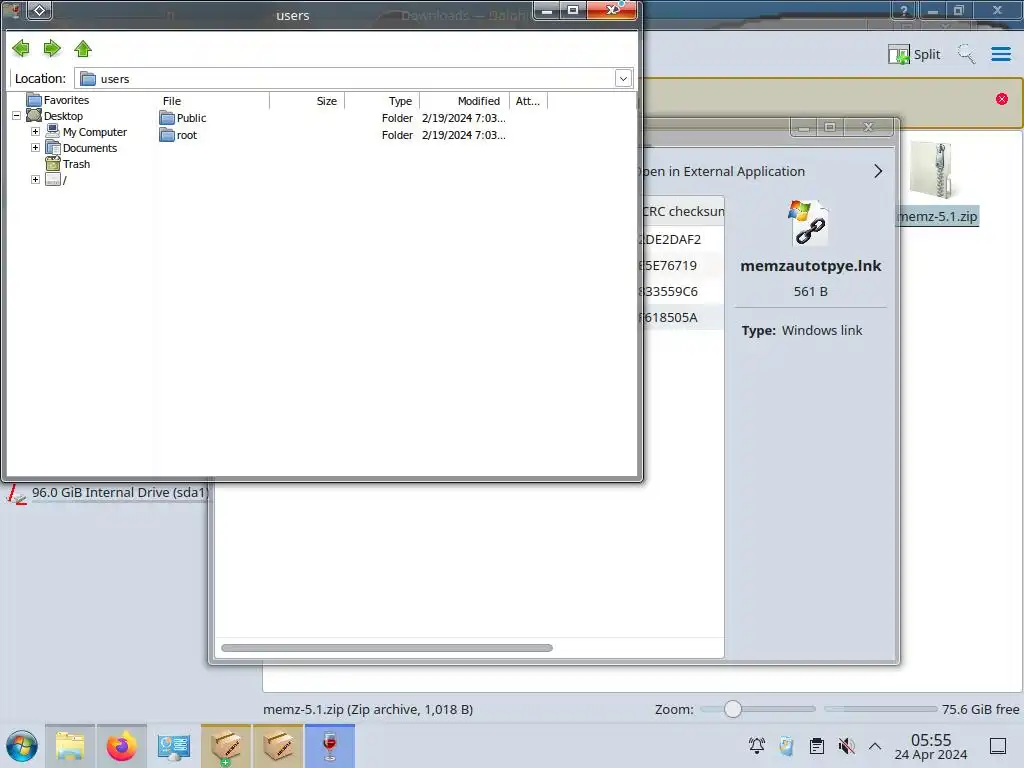Expand hidden system tray icons
The image size is (1024, 768).
click(x=875, y=746)
